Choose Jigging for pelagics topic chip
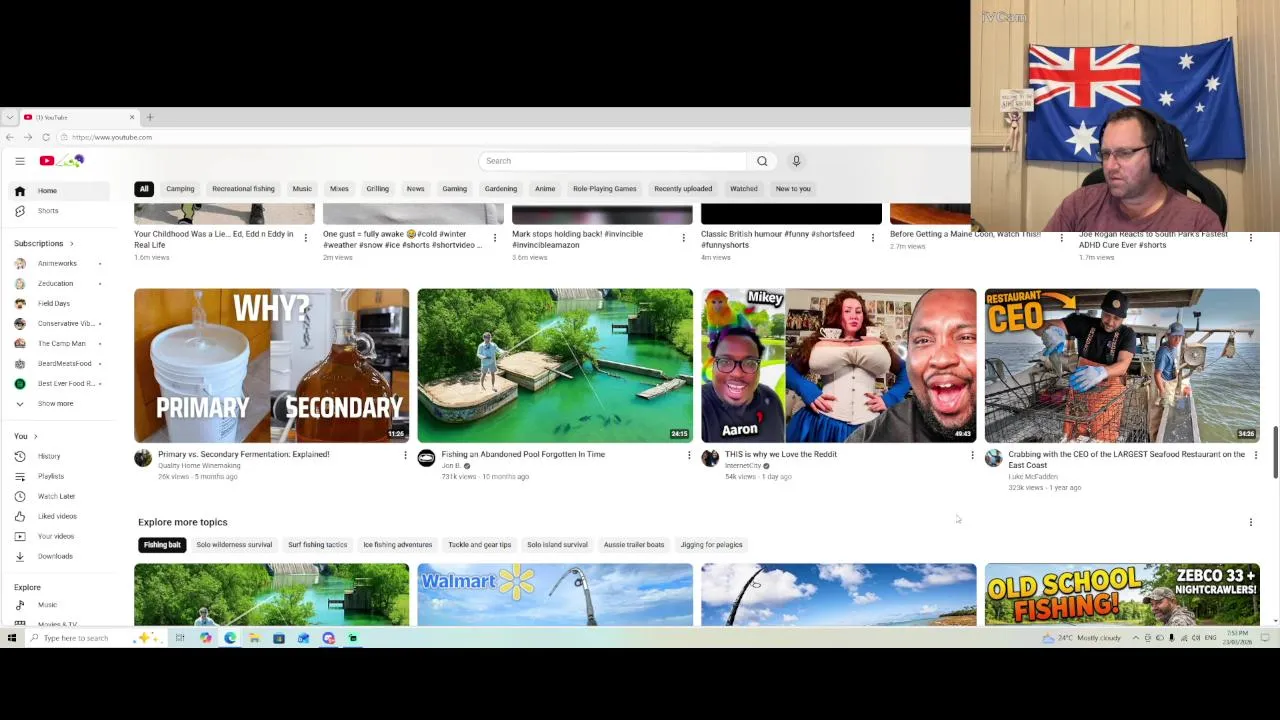Viewport: 1280px width, 720px height. (x=711, y=545)
